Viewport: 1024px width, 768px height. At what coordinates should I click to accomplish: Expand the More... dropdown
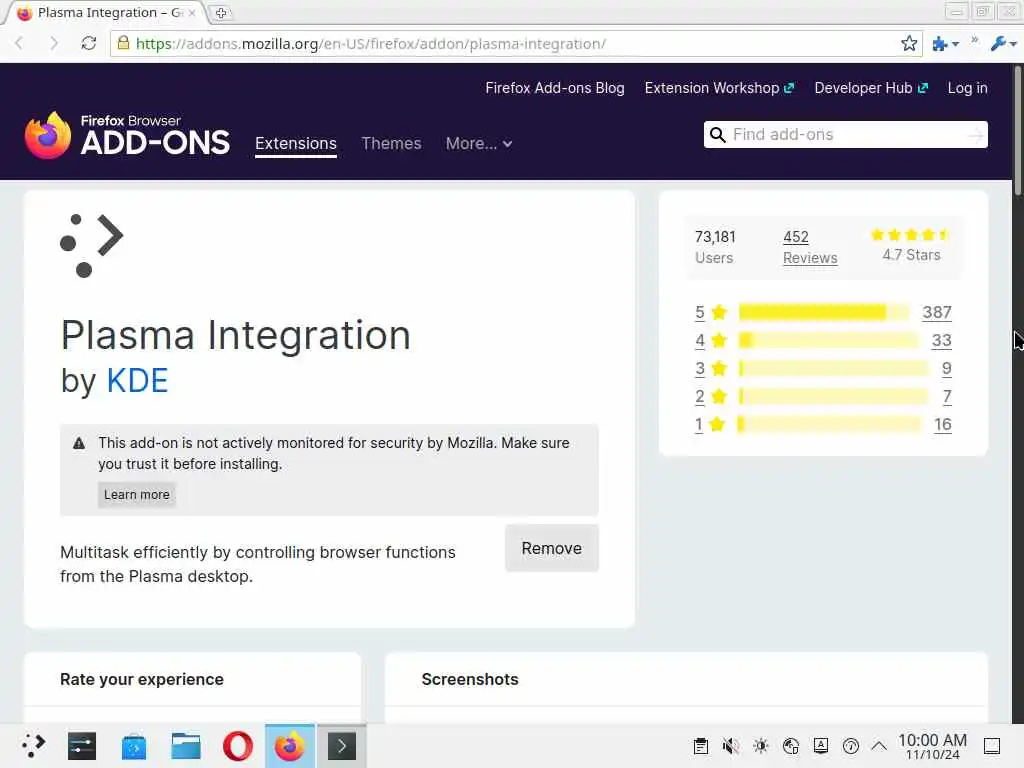[479, 144]
